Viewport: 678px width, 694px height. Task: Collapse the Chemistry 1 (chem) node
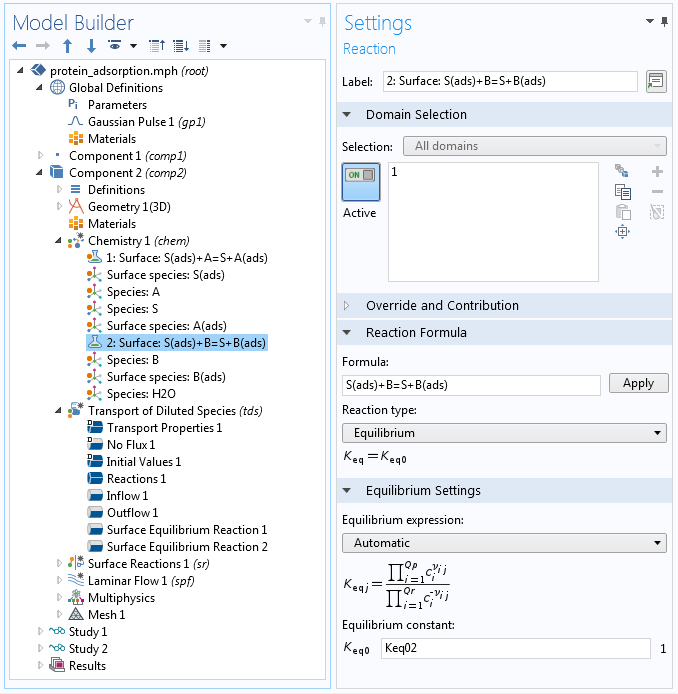tap(58, 240)
